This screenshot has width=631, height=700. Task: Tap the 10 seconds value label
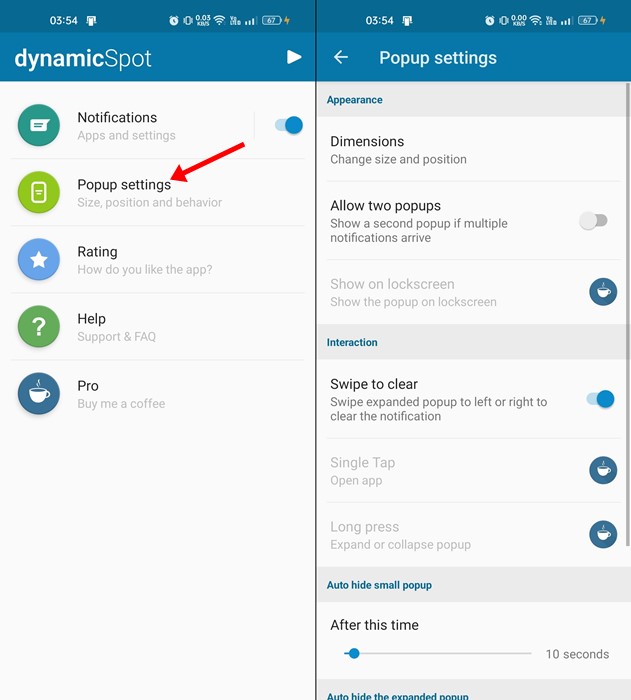tap(577, 654)
